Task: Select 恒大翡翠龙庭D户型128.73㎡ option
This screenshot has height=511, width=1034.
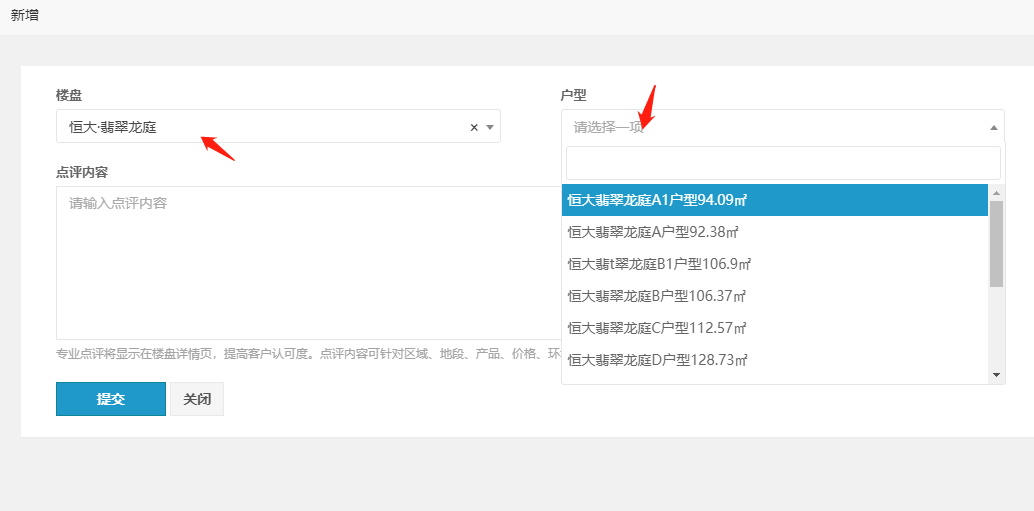Action: 774,360
